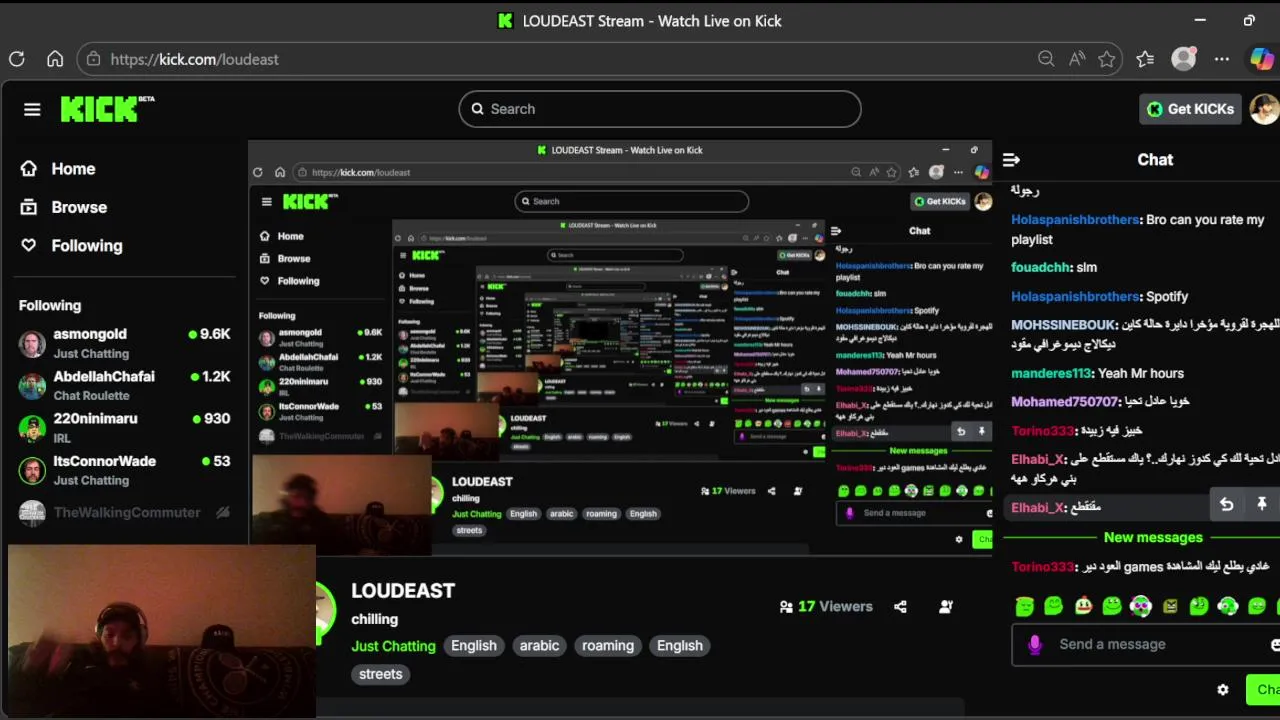The width and height of the screenshot is (1280, 720).
Task: Jump to New messages in chat
Action: 1153,537
